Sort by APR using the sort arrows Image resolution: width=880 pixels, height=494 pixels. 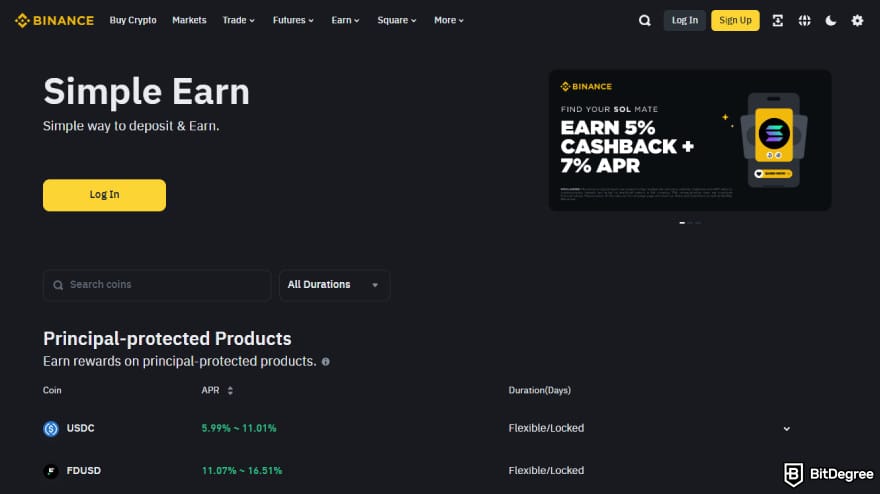tap(230, 391)
